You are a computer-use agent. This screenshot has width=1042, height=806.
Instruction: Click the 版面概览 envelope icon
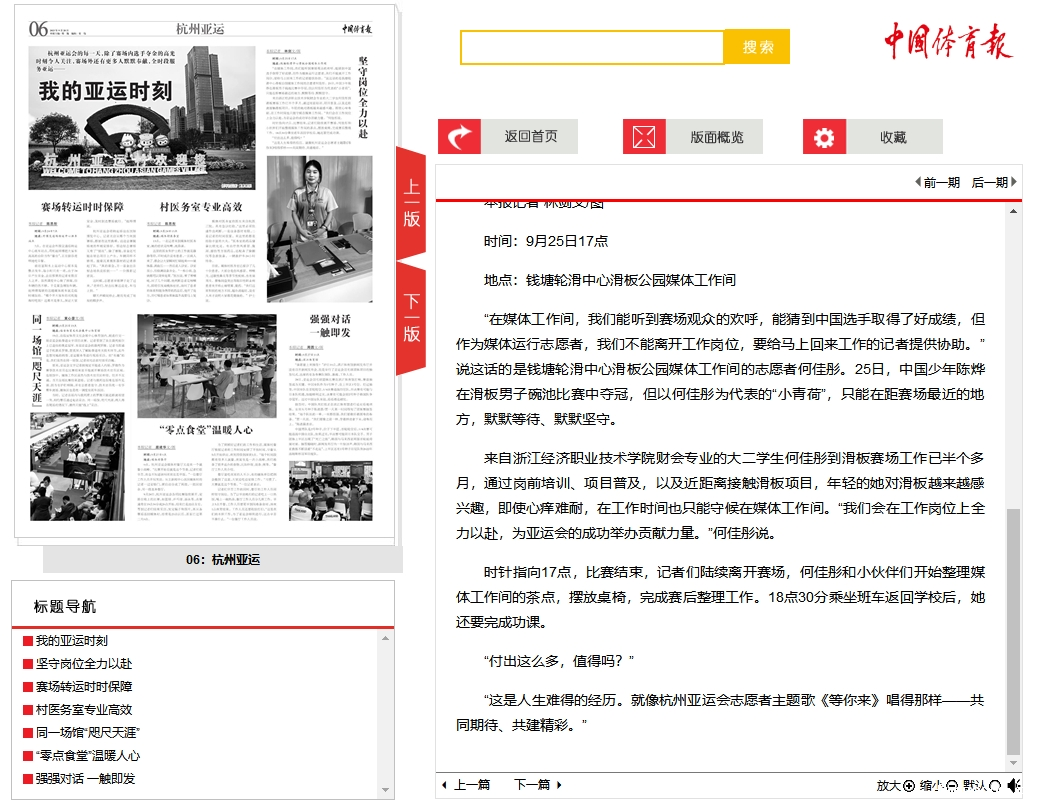[x=644, y=137]
